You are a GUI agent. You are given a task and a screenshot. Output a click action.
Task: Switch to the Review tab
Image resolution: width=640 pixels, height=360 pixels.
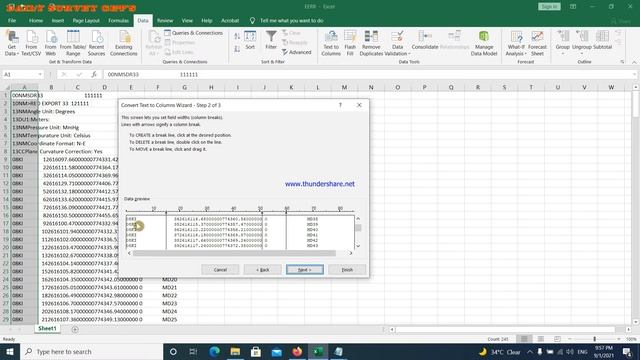tap(165, 20)
